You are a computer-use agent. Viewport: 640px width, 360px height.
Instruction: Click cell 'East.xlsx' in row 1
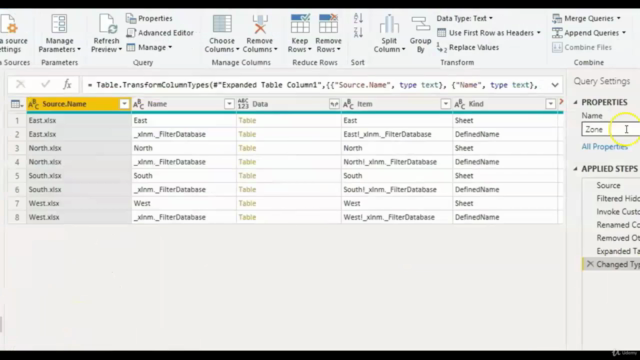click(x=79, y=120)
